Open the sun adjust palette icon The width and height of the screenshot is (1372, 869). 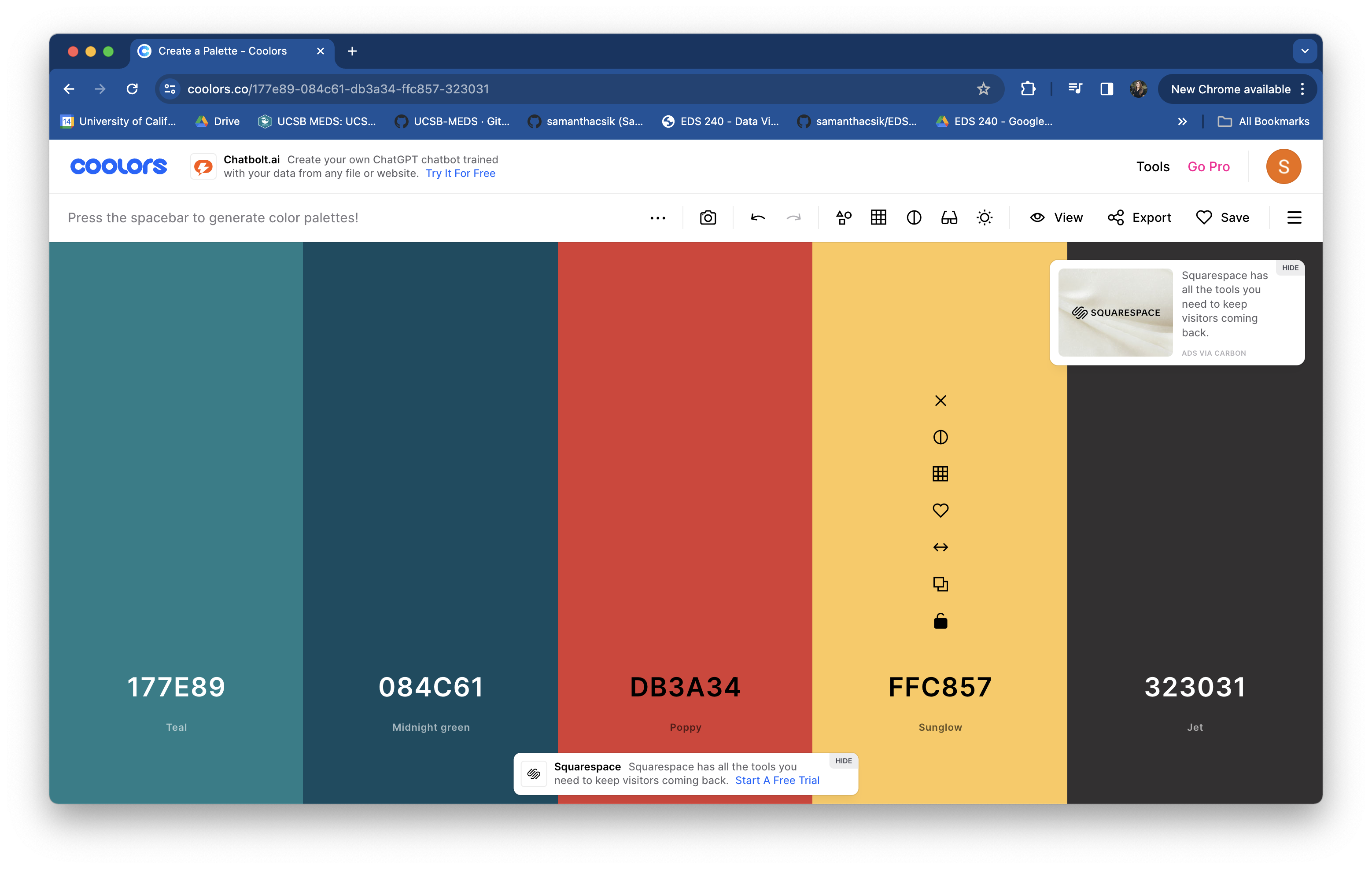coord(984,217)
